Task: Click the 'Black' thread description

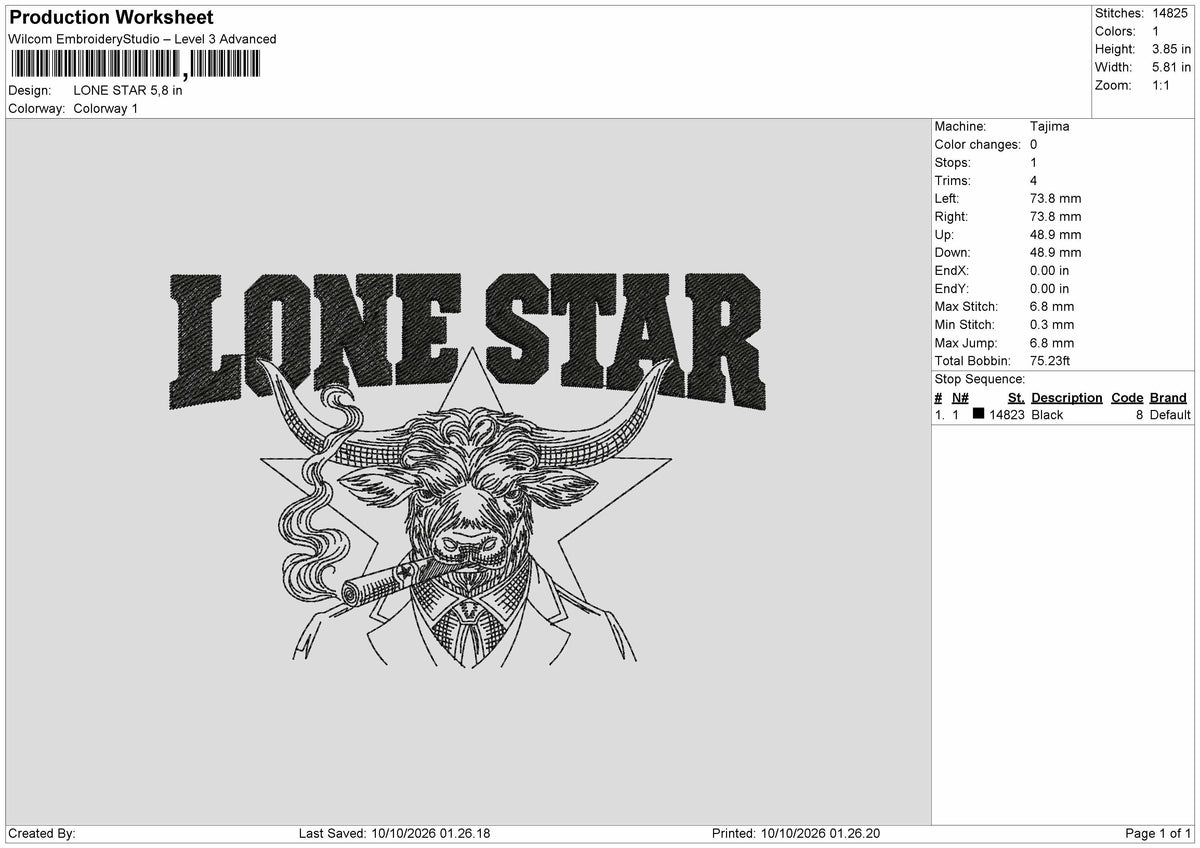Action: coord(1047,414)
